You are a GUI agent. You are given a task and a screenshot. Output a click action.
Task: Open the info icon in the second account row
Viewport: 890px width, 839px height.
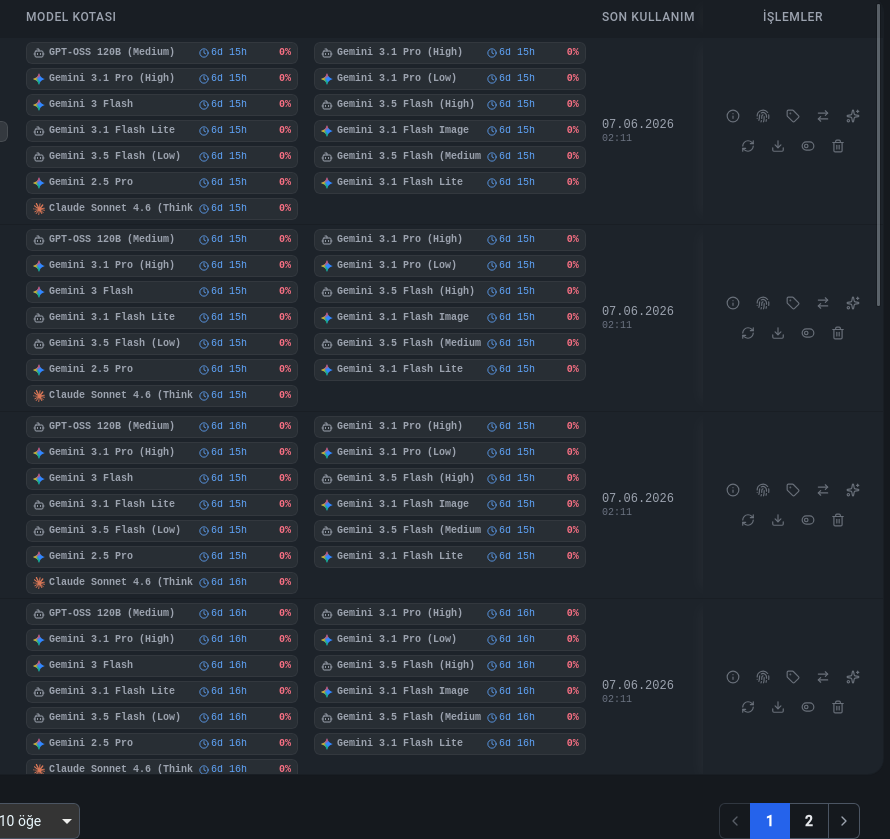pos(733,303)
